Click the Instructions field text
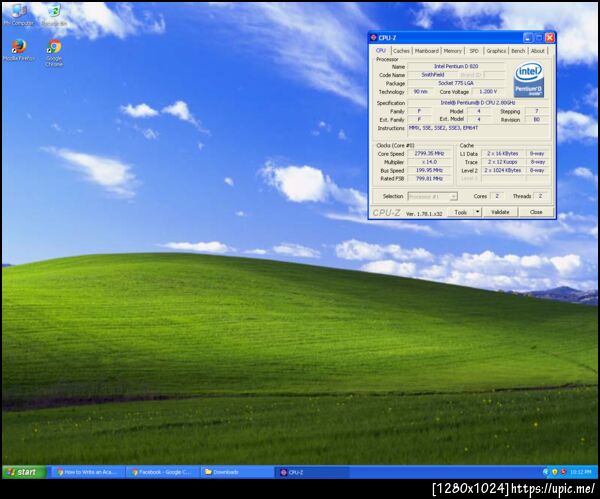600x499 pixels. 478,131
